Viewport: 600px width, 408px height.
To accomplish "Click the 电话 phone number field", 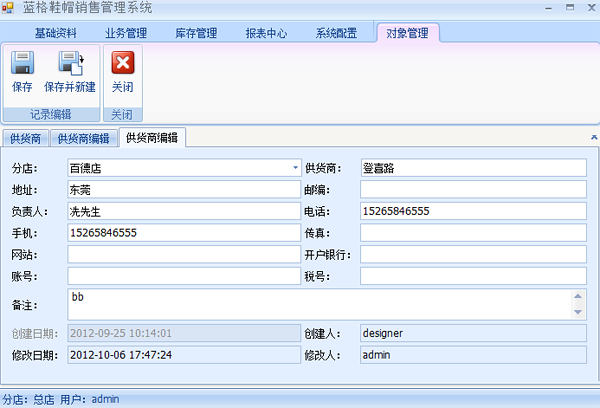I will 472,211.
